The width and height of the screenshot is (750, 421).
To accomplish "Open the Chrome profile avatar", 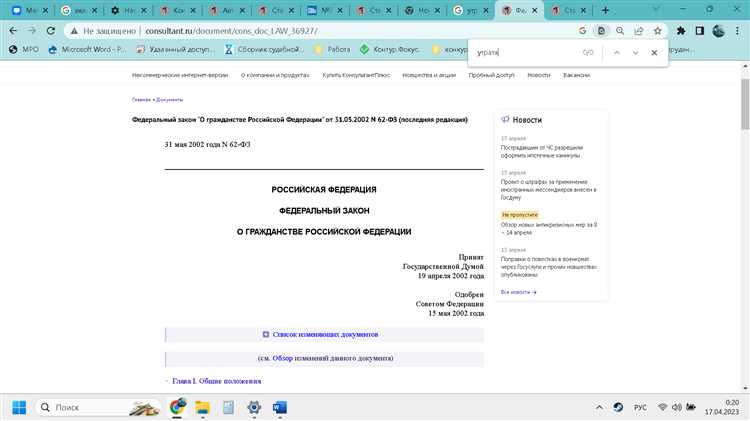I will (718, 31).
